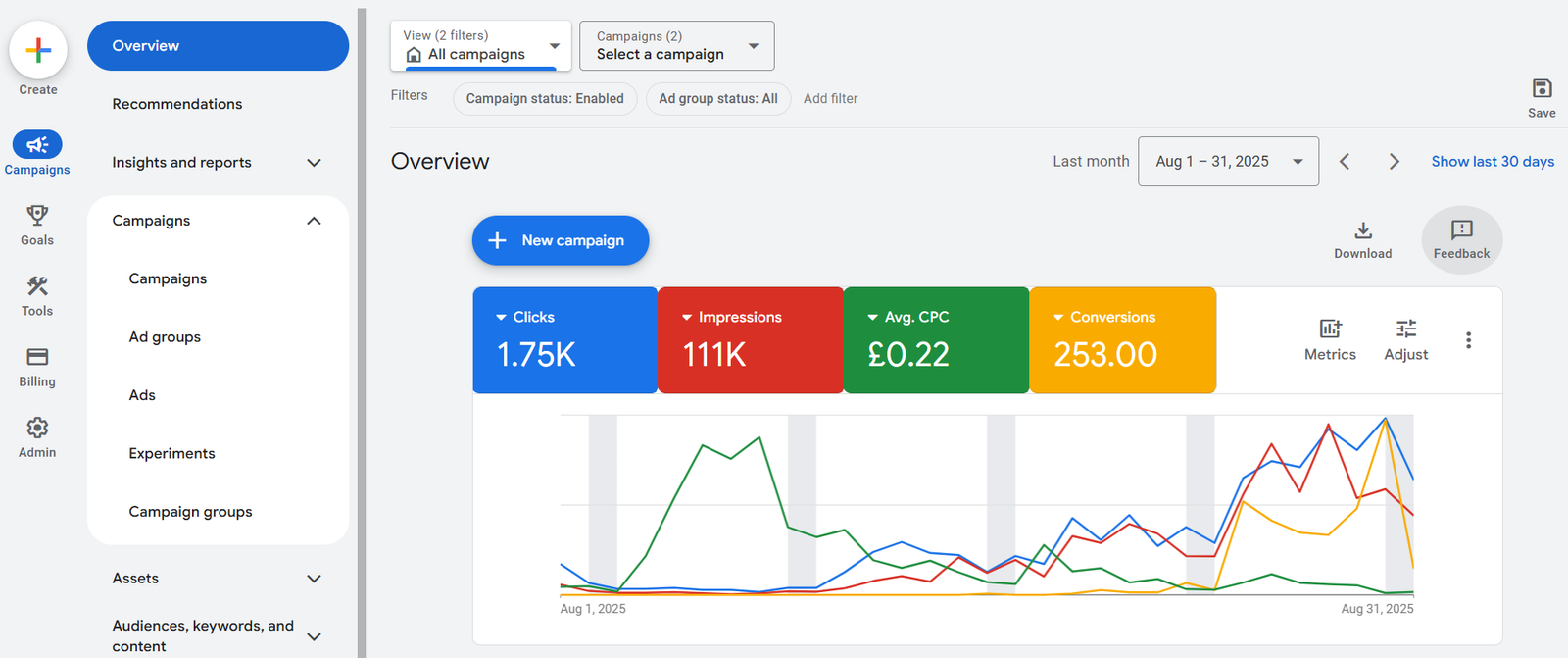Click Show last 30 days link
This screenshot has height=658, width=1568.
(x=1492, y=162)
